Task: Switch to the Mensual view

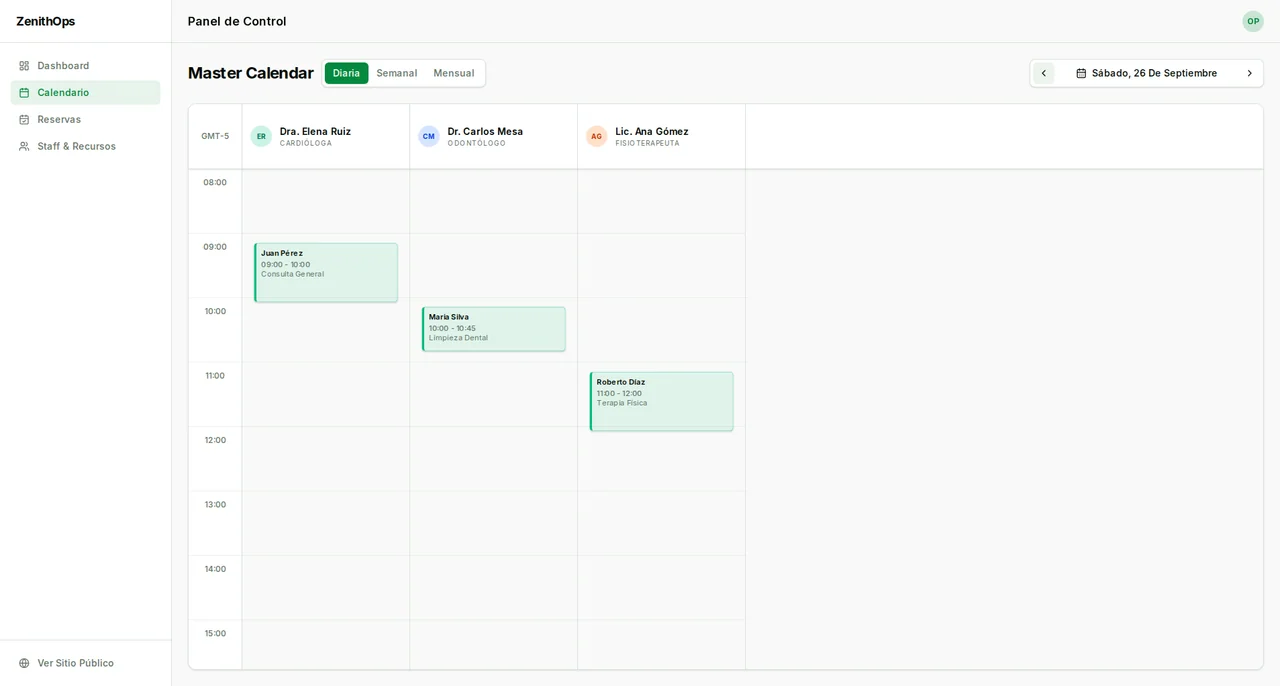Action: click(x=454, y=73)
